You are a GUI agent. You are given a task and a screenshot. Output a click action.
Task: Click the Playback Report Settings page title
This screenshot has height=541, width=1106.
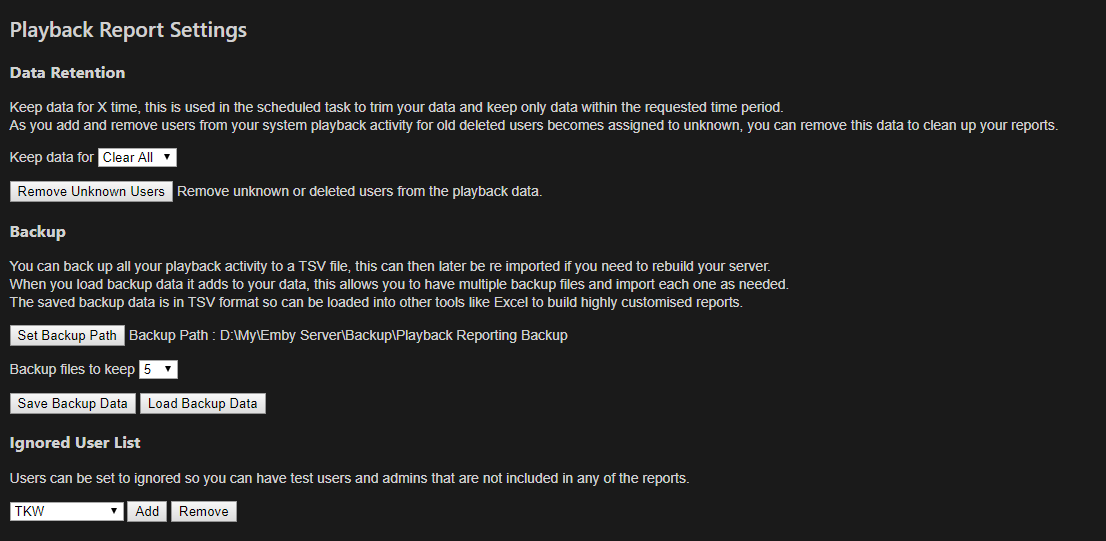click(x=128, y=30)
